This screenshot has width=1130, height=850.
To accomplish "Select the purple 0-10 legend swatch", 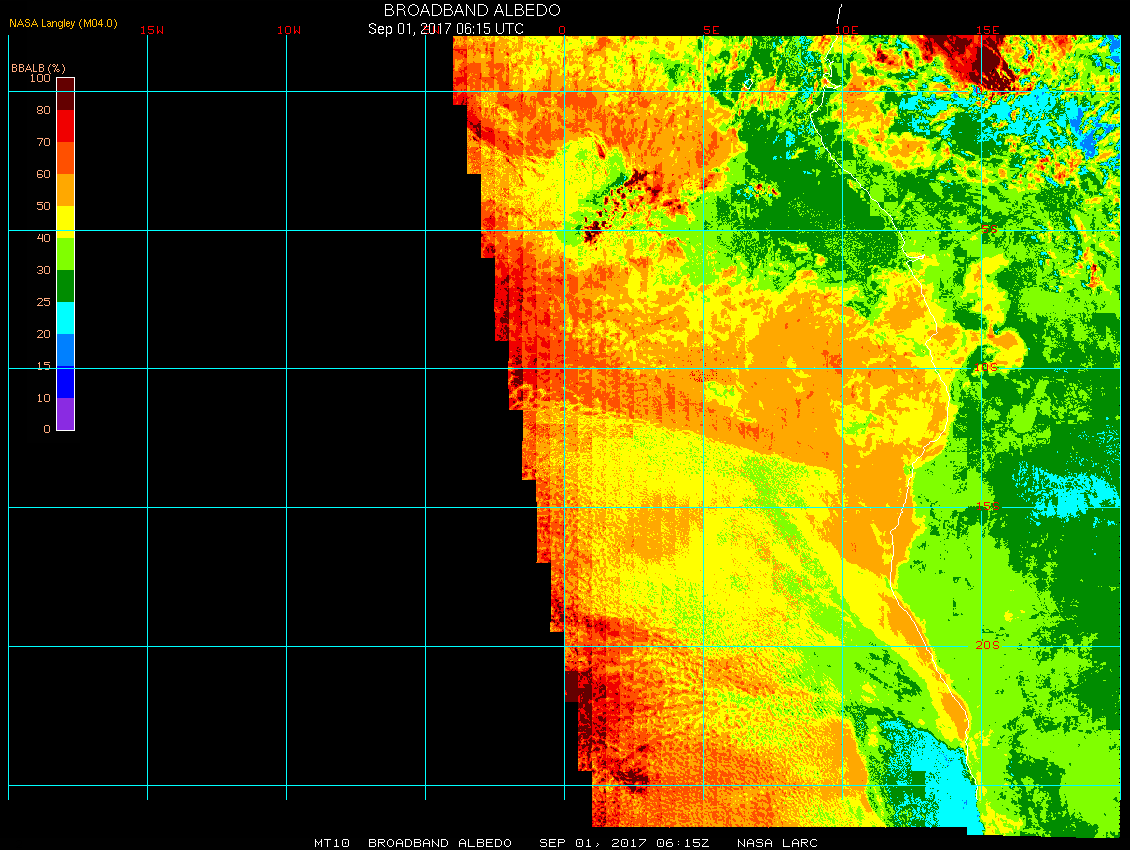I will click(x=66, y=414).
